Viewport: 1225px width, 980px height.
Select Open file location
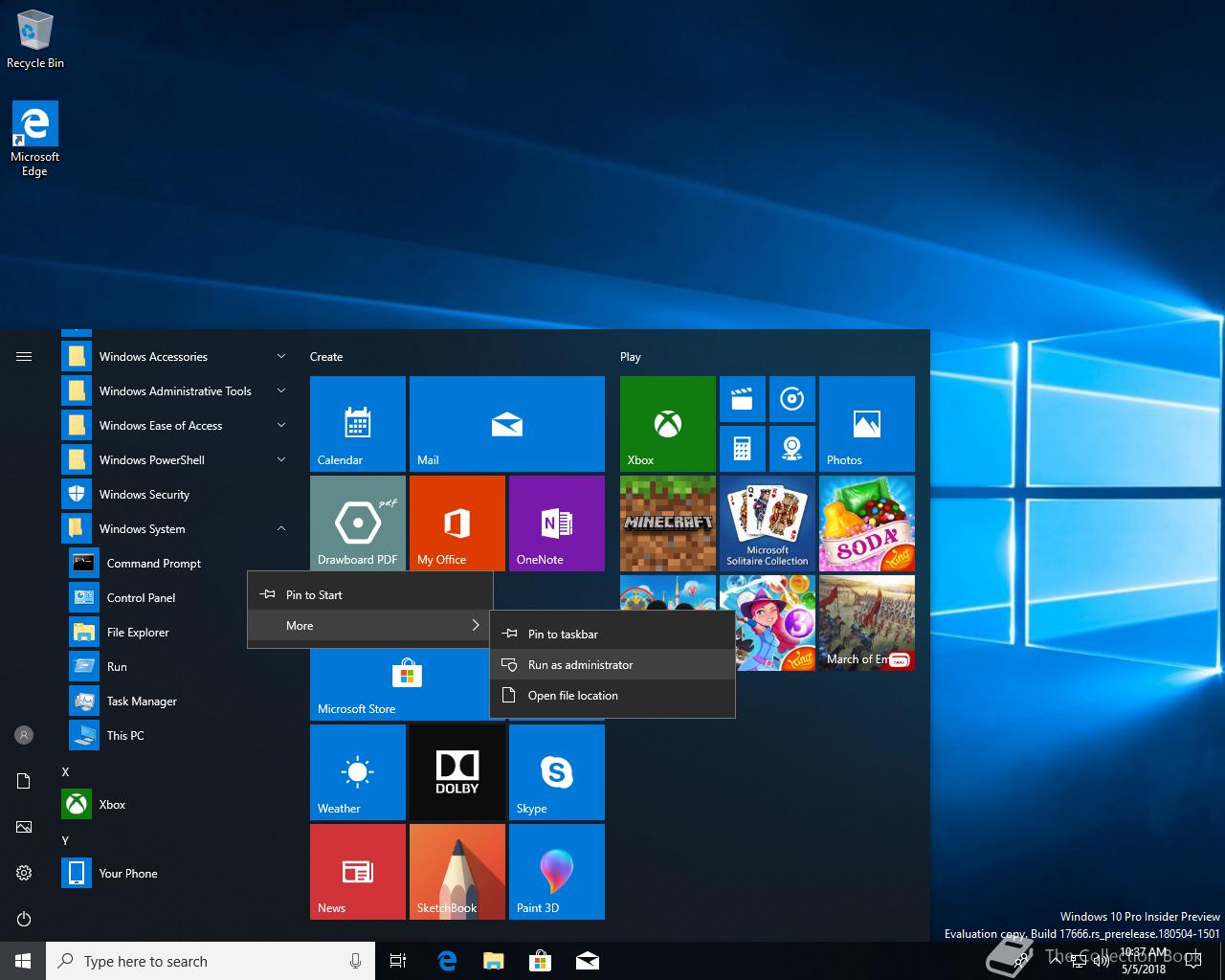(612, 696)
